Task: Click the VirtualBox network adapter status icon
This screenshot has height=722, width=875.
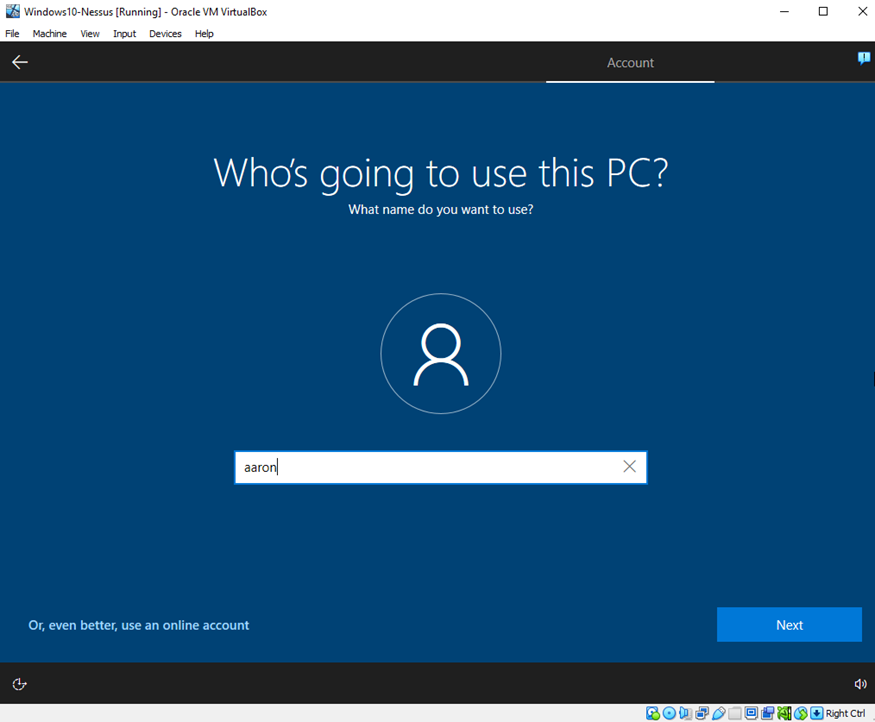Action: pos(702,713)
